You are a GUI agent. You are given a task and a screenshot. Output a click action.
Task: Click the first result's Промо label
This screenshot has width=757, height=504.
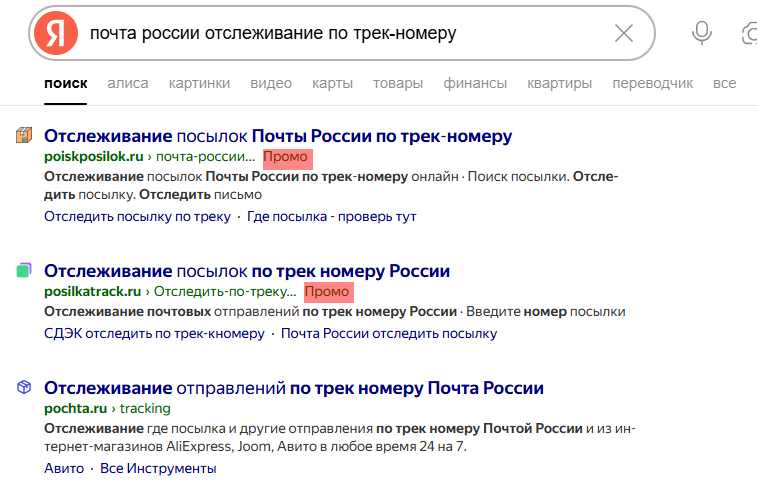[287, 157]
